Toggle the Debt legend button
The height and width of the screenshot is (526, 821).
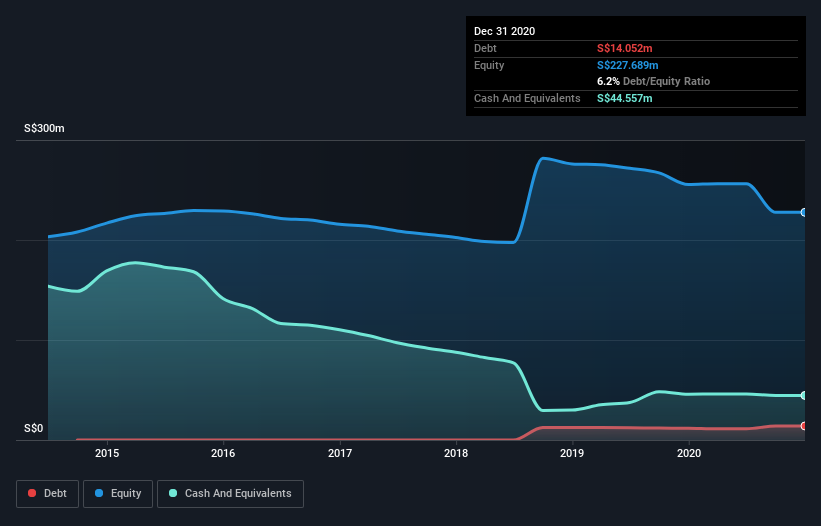pos(47,494)
